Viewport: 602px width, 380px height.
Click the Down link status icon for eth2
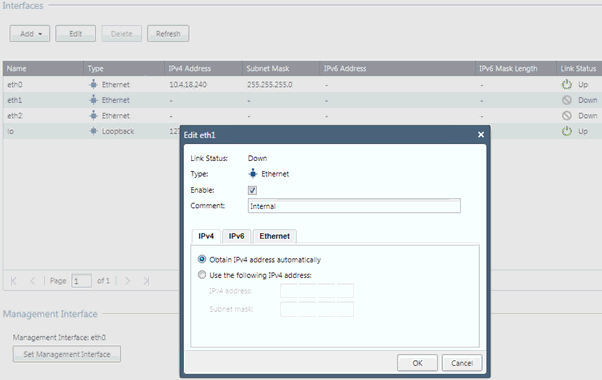567,116
